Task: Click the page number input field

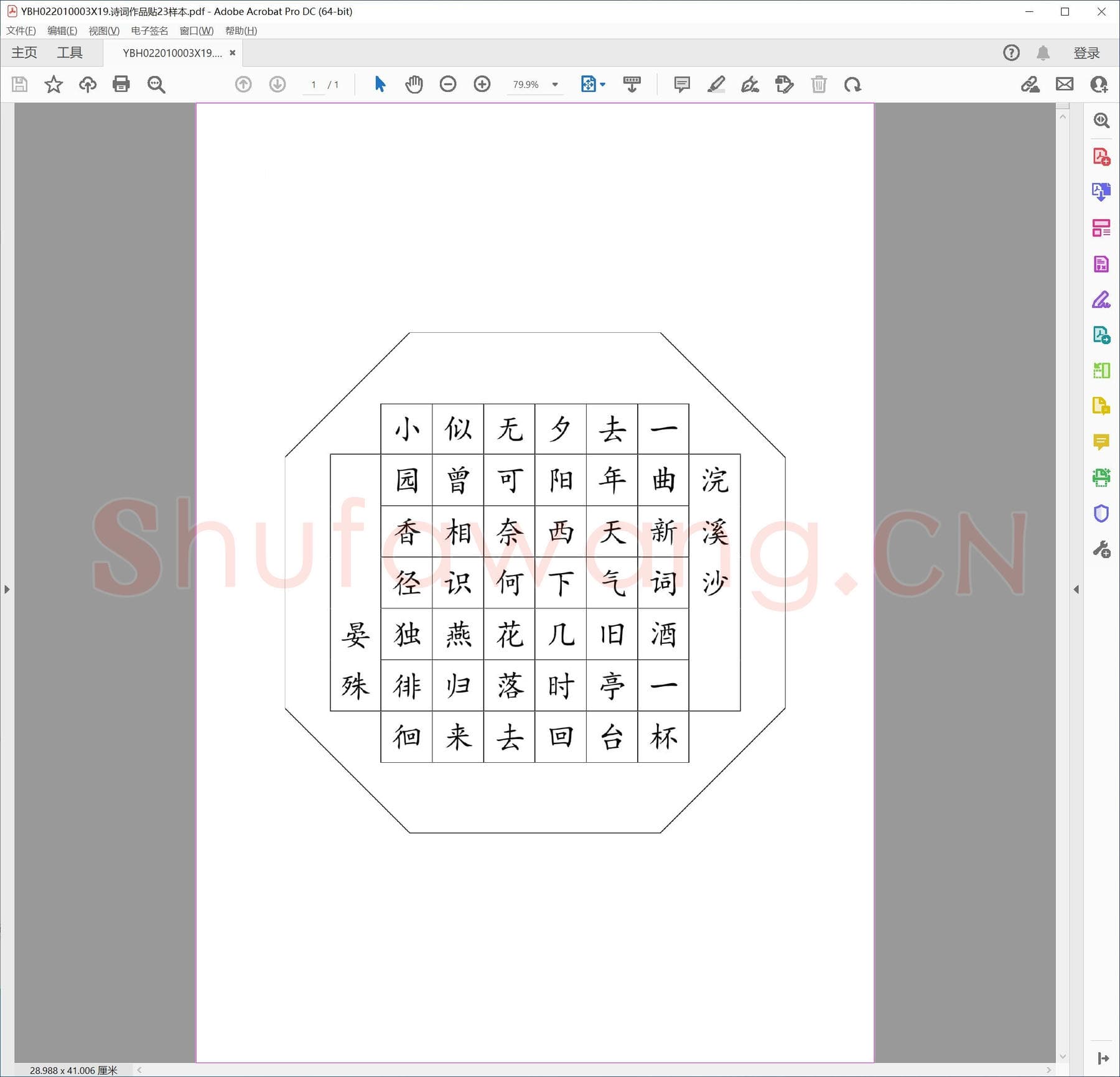Action: coord(314,85)
